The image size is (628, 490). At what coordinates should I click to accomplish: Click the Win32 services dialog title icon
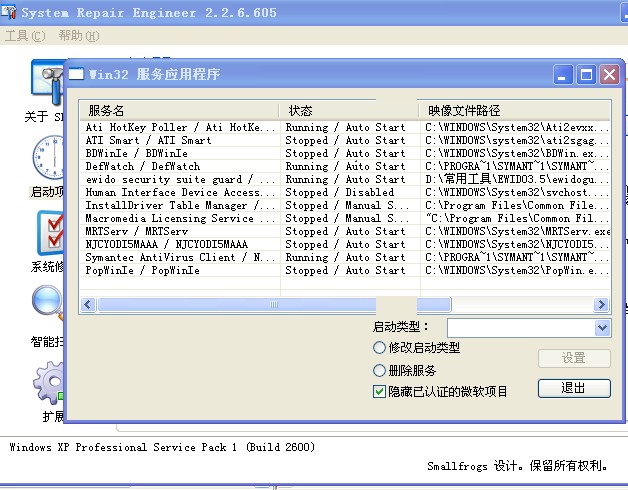click(76, 74)
